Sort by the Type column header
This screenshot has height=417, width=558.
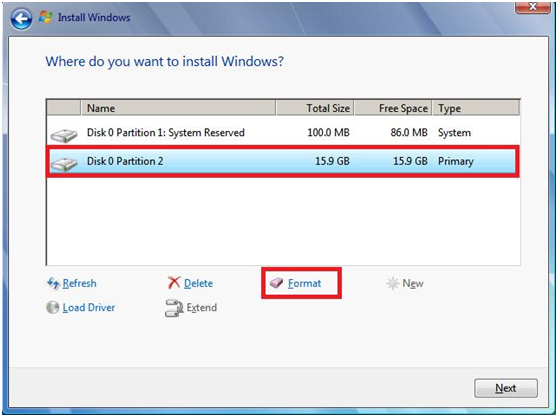pyautogui.click(x=476, y=108)
